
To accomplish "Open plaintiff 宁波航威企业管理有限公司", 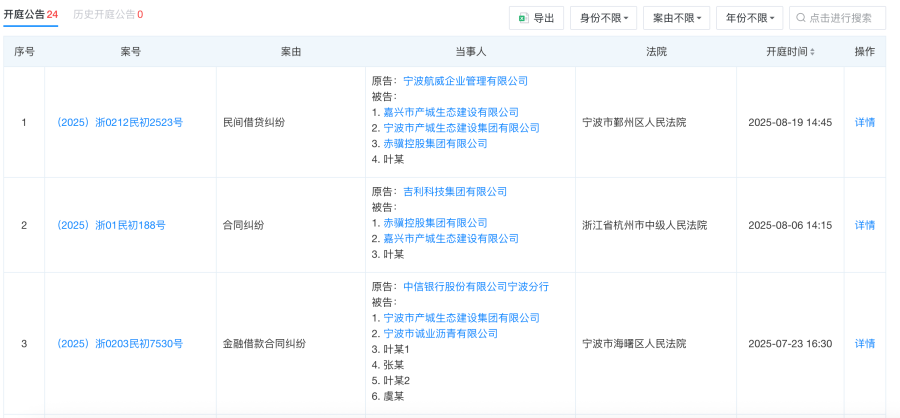I will pos(465,81).
